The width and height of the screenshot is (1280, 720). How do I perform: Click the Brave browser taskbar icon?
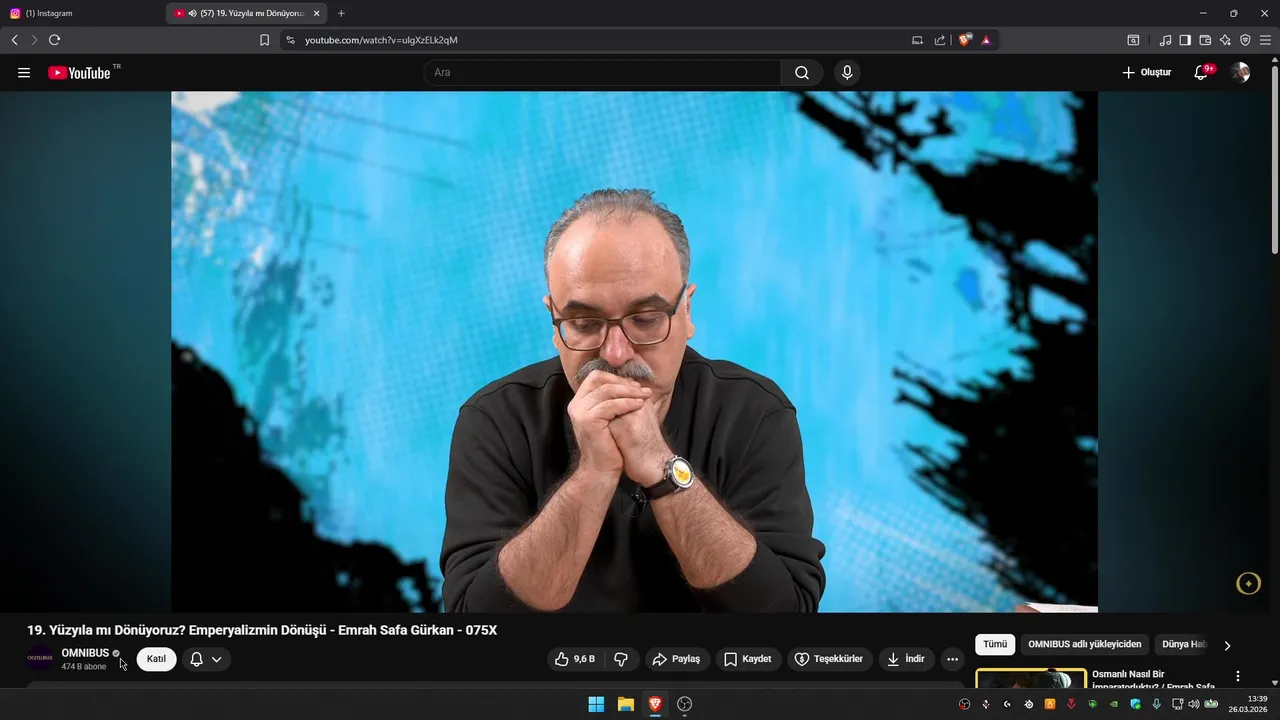pos(655,704)
